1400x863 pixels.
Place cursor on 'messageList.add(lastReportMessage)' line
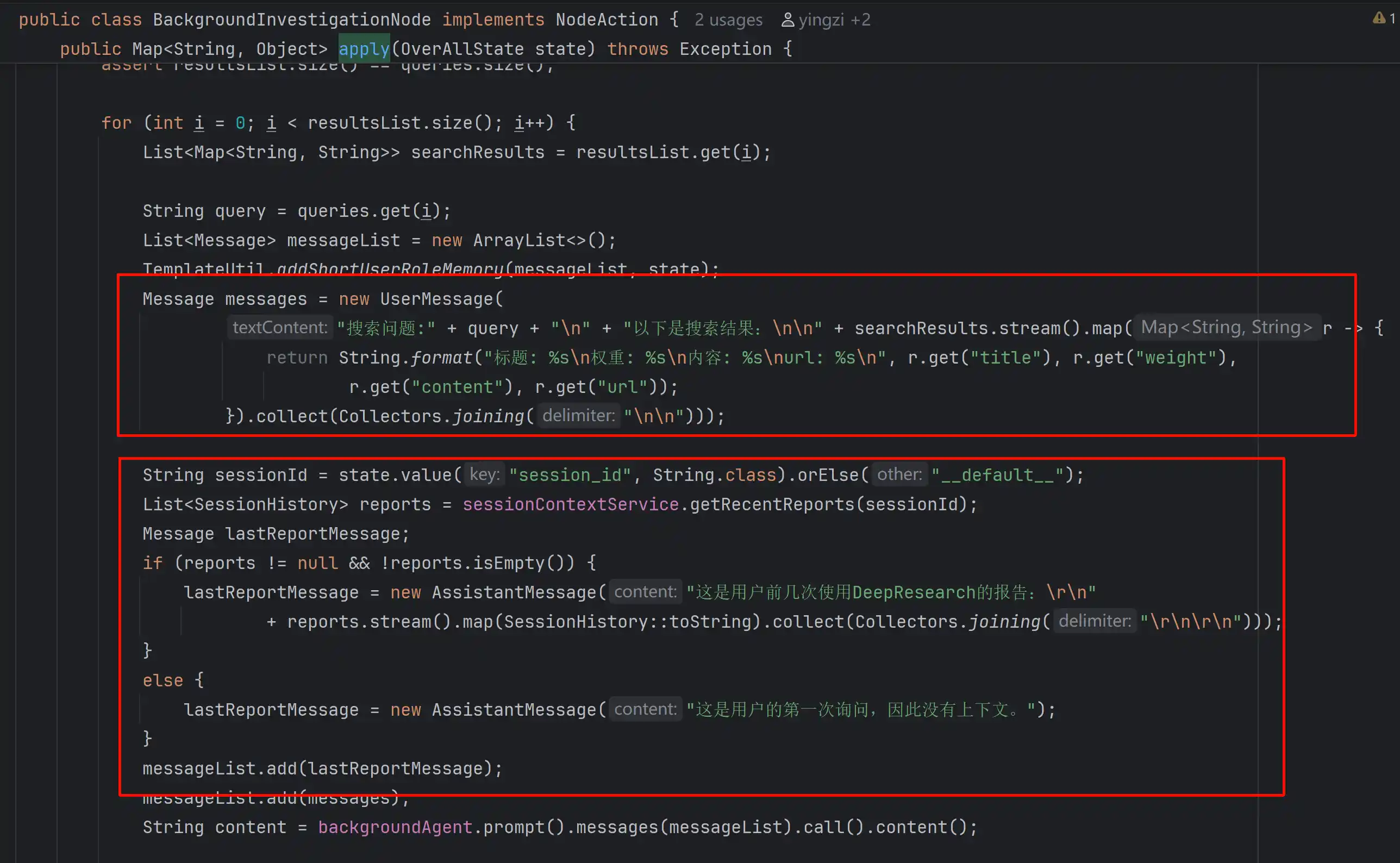click(322, 768)
